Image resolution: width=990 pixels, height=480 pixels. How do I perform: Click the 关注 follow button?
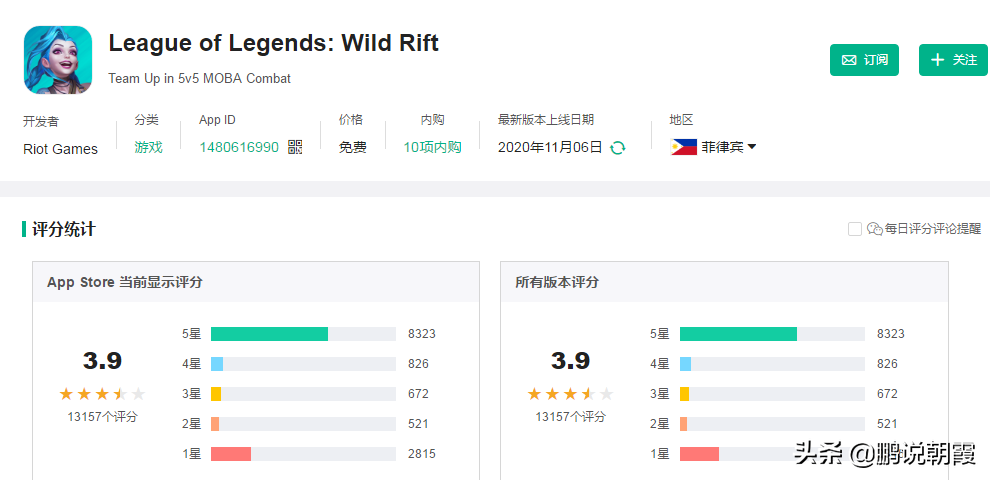pyautogui.click(x=953, y=60)
